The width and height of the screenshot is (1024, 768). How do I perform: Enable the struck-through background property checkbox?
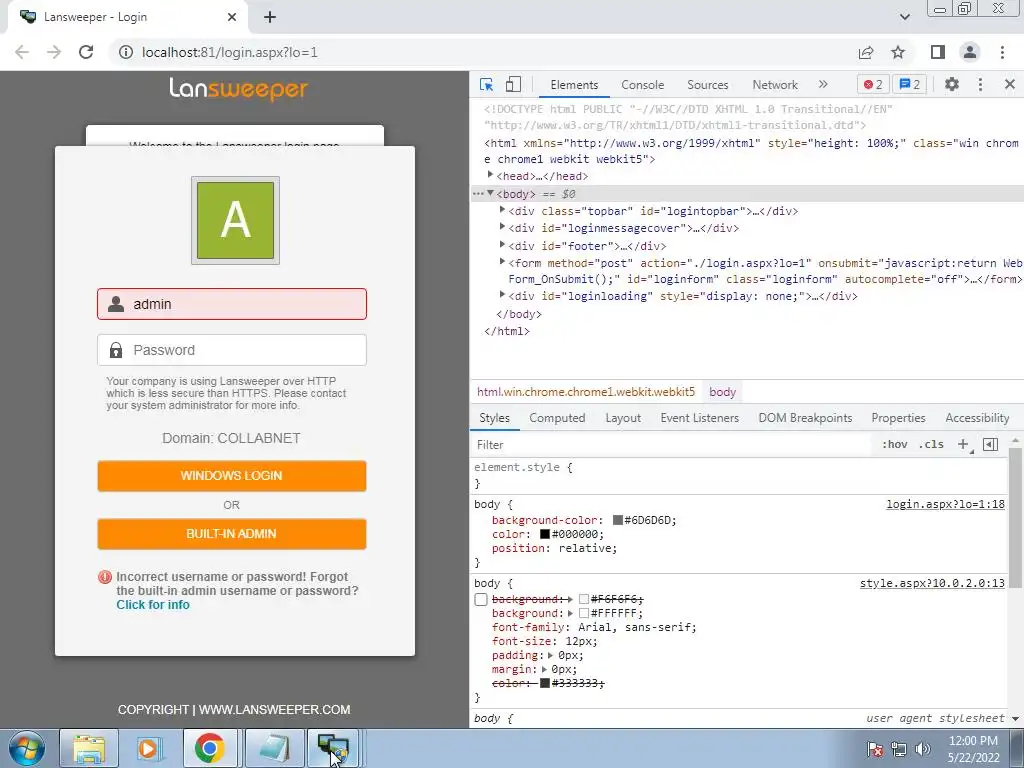(481, 600)
